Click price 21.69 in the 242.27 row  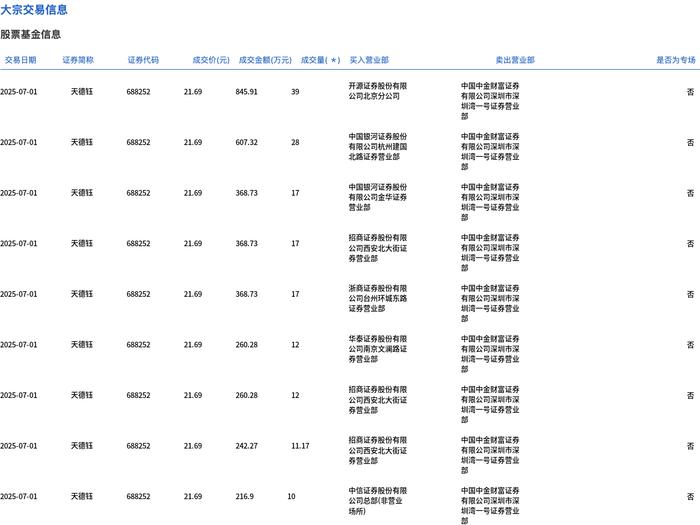coord(193,446)
